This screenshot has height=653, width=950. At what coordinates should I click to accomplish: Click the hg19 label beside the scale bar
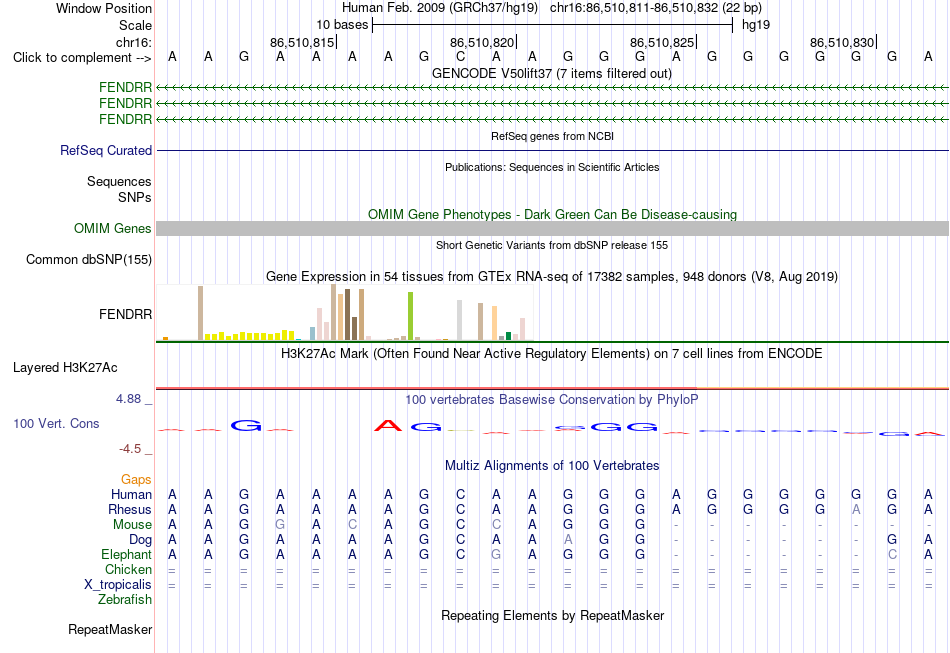coord(756,25)
